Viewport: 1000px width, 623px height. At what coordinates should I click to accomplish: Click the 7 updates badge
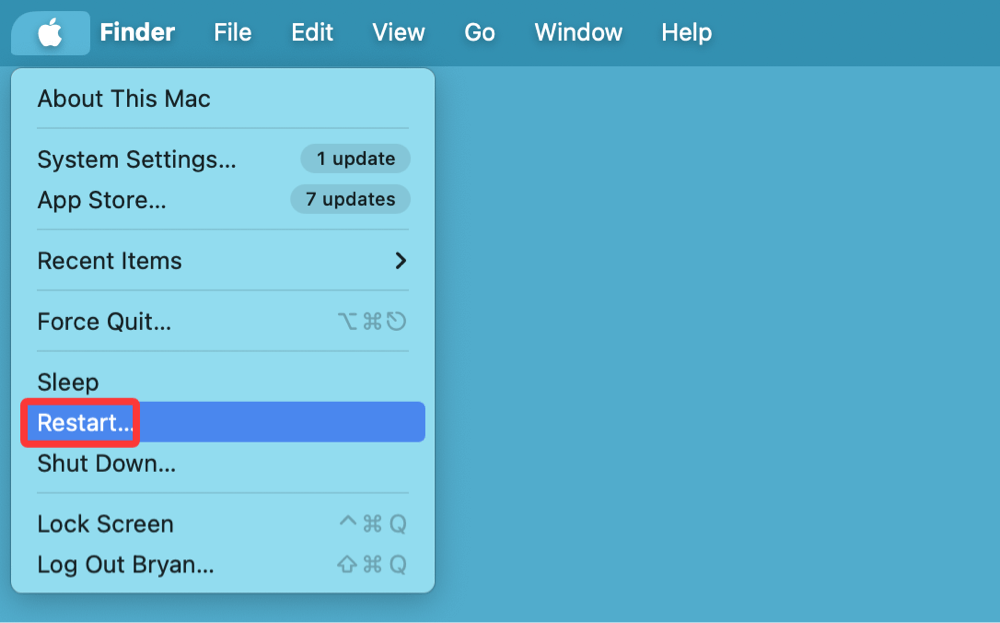350,199
